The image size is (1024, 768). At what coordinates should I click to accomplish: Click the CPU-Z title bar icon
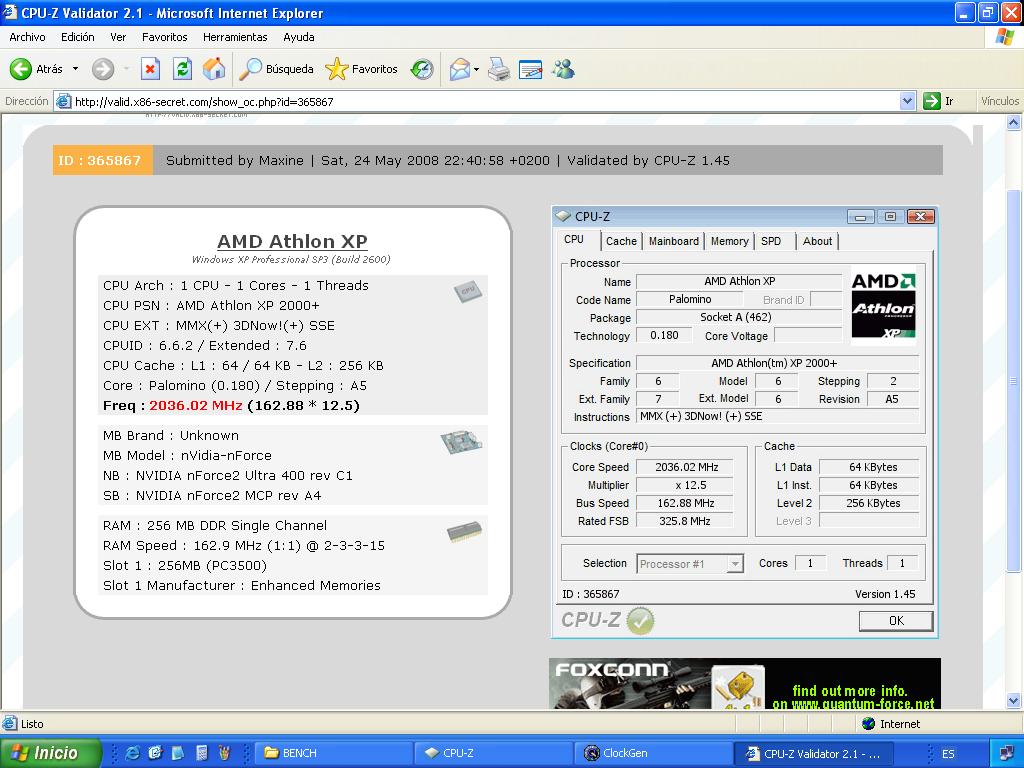pos(563,216)
